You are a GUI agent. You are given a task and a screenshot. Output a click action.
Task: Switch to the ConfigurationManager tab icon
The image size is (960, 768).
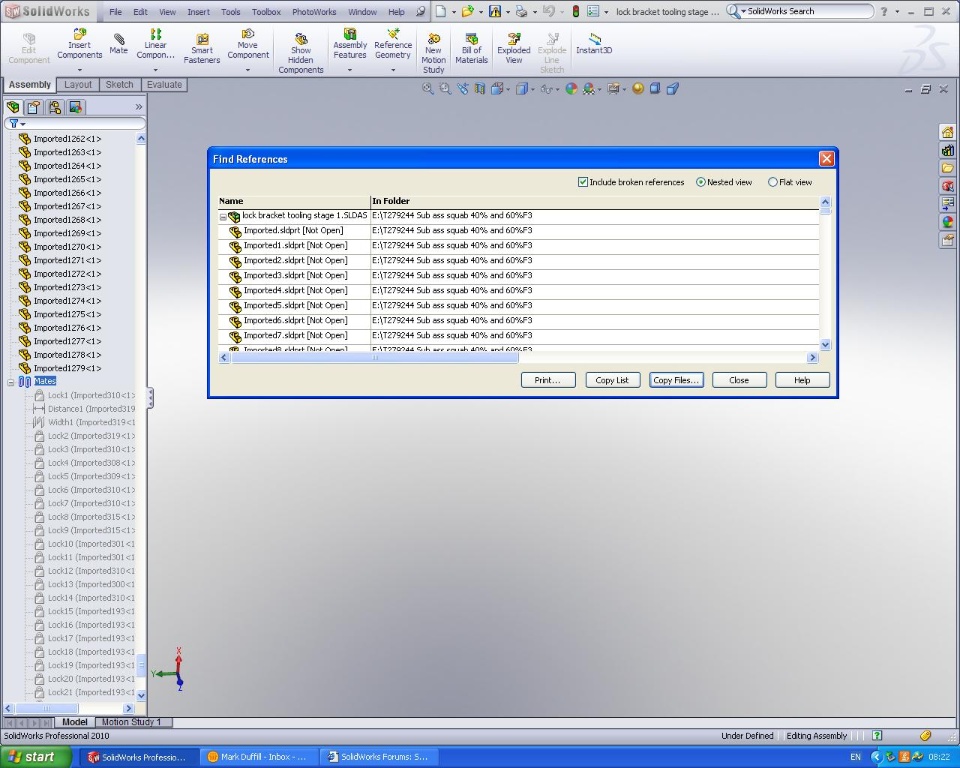pyautogui.click(x=54, y=107)
